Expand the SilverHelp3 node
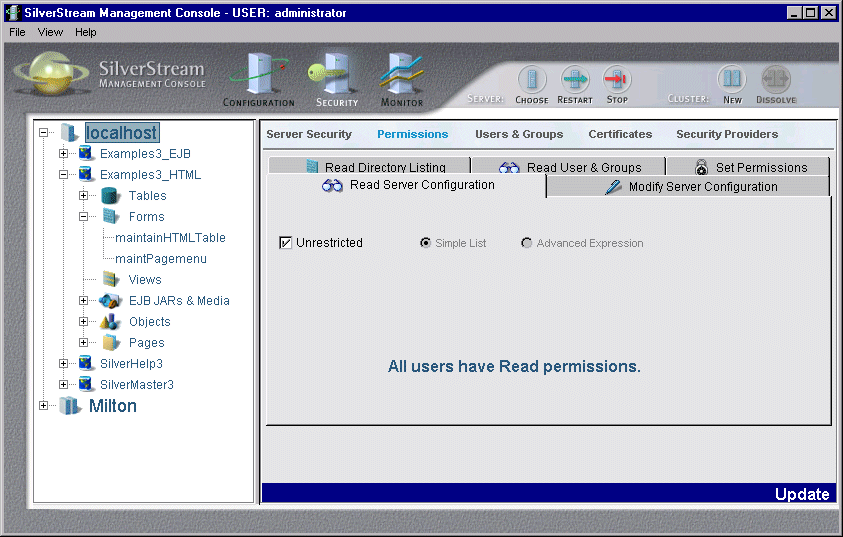The image size is (843, 537). click(x=63, y=363)
